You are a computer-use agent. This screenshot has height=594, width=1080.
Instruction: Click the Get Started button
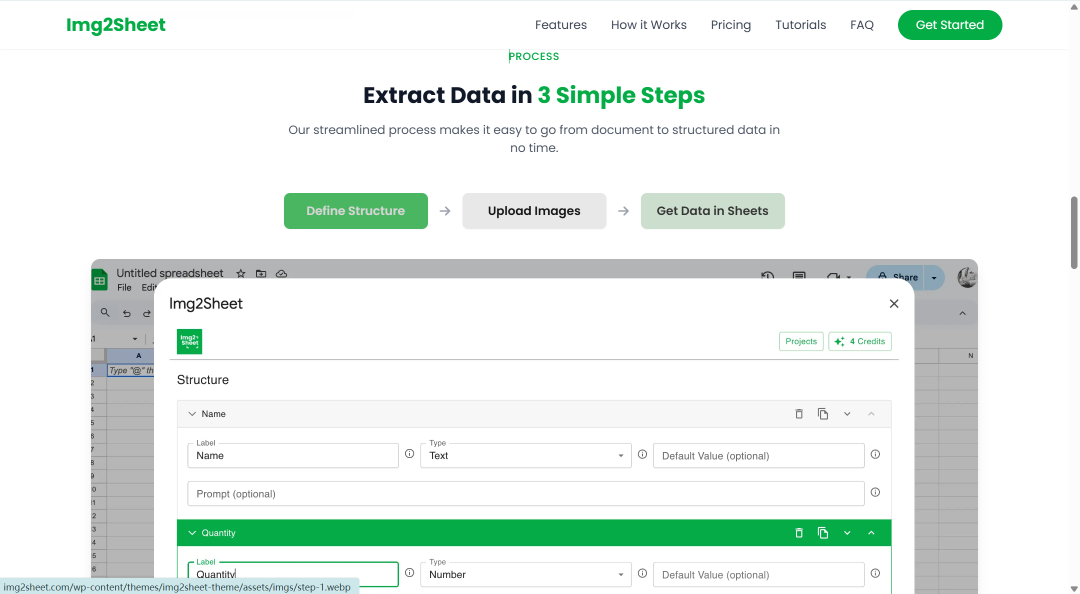point(950,25)
